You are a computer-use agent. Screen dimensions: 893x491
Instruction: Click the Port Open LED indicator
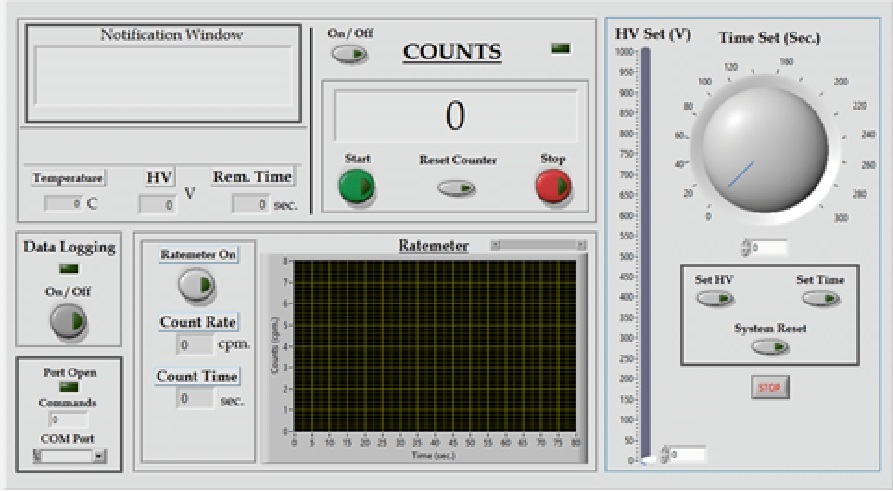[69, 387]
